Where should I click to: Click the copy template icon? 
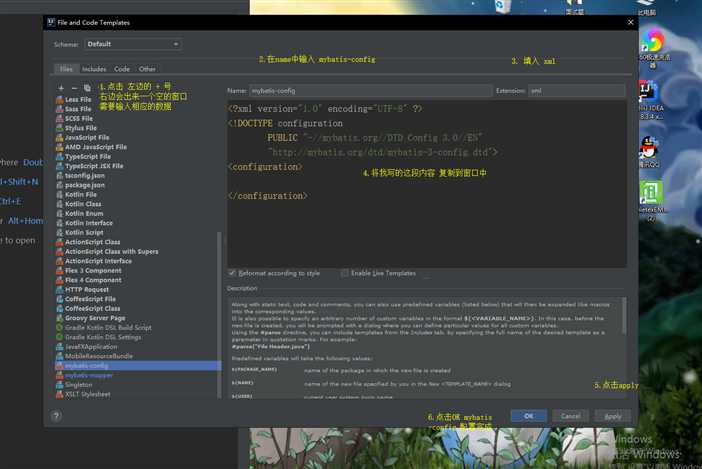[87, 88]
